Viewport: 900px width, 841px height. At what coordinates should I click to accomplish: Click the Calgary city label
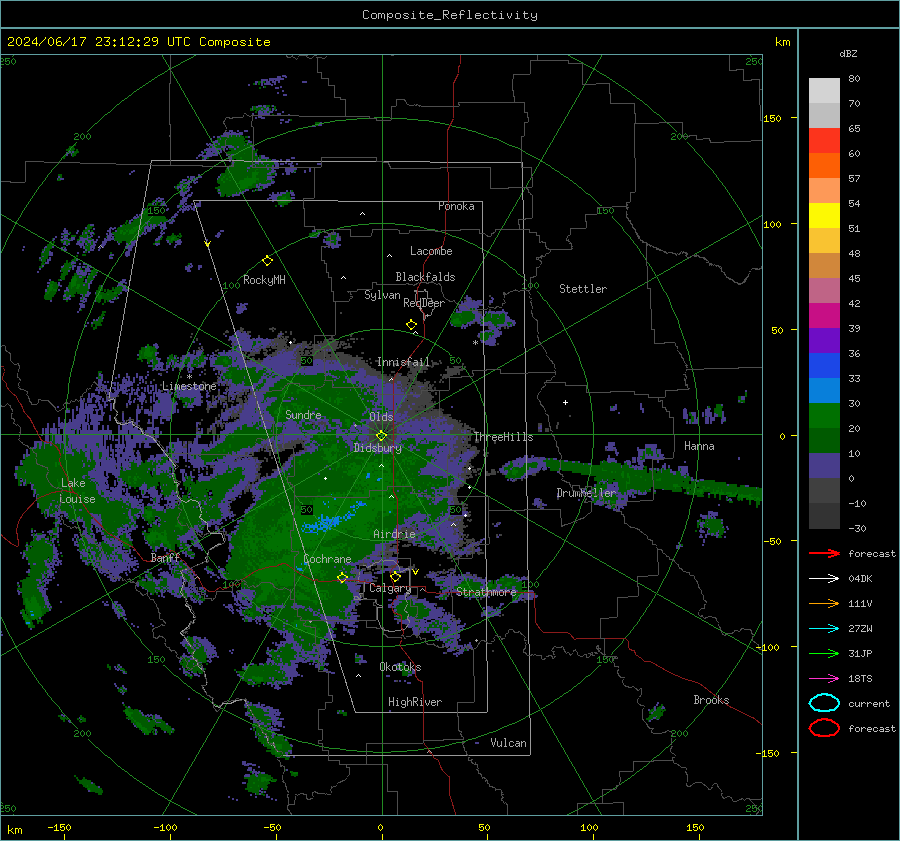pyautogui.click(x=390, y=588)
